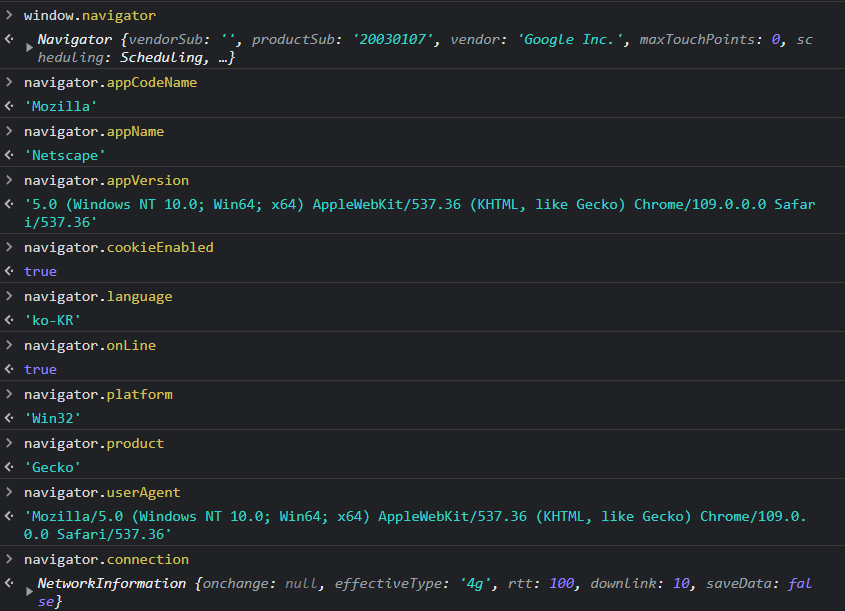Click the navigator.onLine command
845x611 pixels.
(x=90, y=345)
